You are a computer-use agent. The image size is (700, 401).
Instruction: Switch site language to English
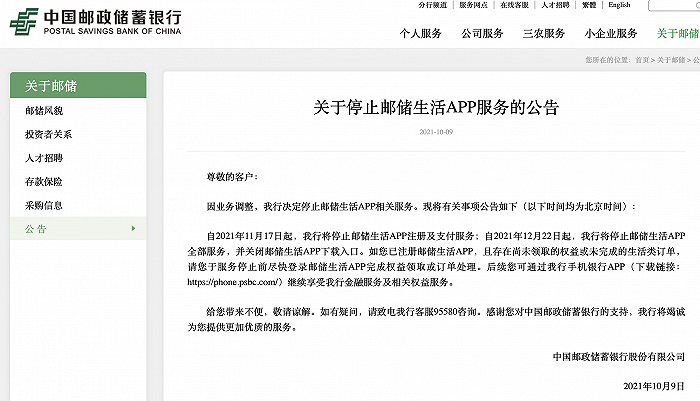[x=619, y=5]
